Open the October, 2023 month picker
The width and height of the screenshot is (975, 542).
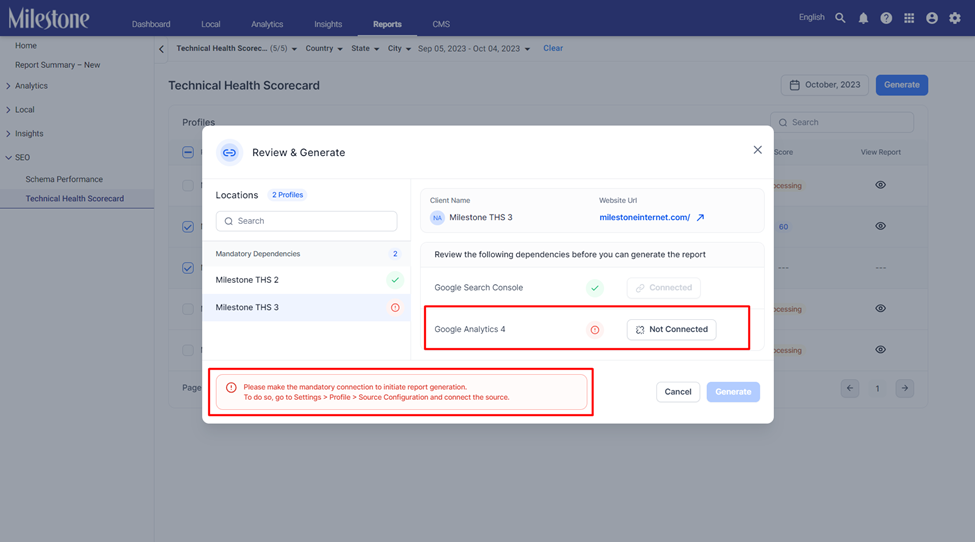(825, 85)
